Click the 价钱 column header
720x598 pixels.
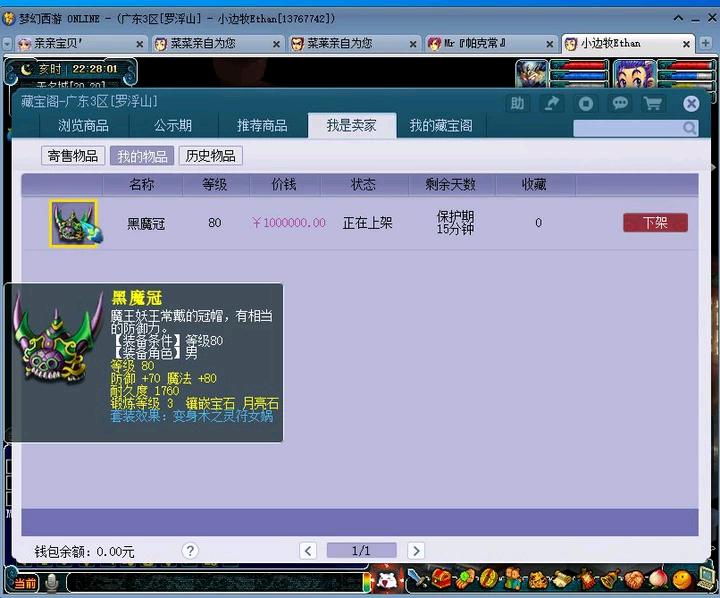click(x=284, y=185)
